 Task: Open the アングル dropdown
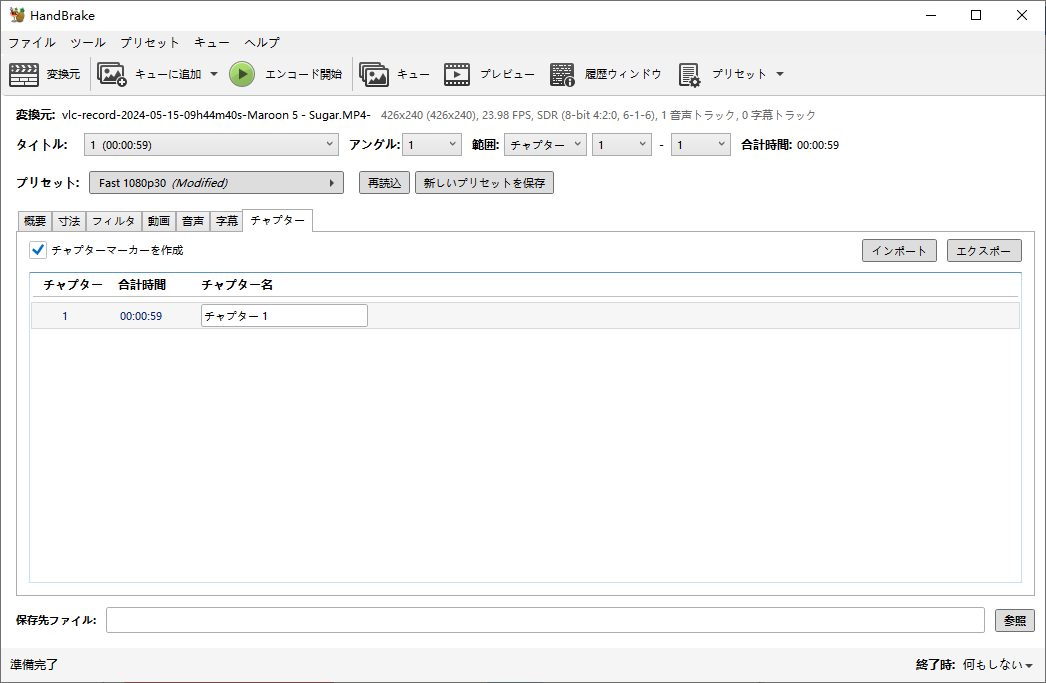[x=432, y=145]
